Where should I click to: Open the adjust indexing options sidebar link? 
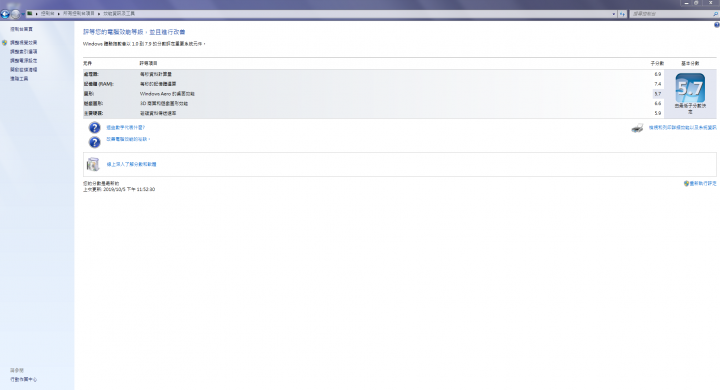tap(23, 51)
